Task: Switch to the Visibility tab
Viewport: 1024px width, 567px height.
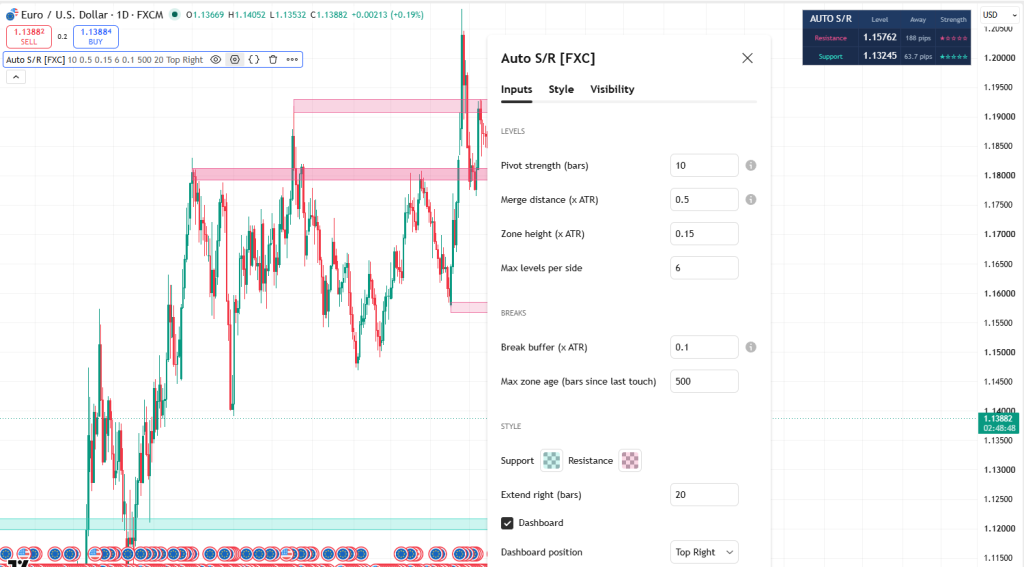Action: point(612,89)
